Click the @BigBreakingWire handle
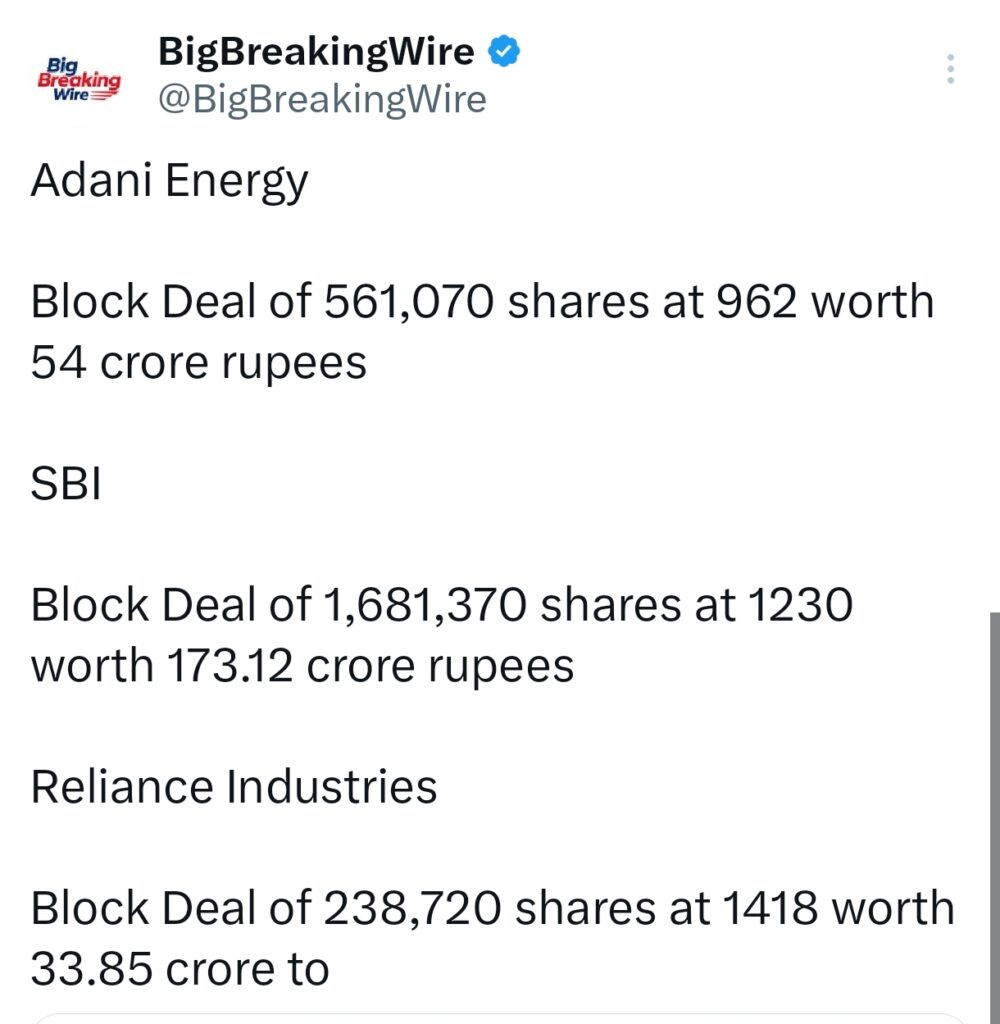The width and height of the screenshot is (1000, 1024). pyautogui.click(x=320, y=98)
